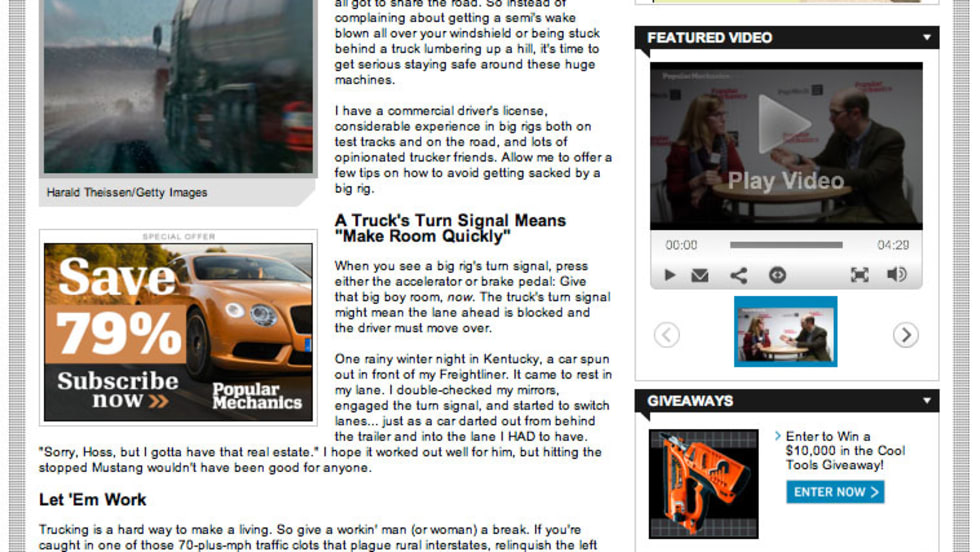Viewport: 980px width, 552px height.
Task: Click the share icon in video player
Action: pos(738,275)
